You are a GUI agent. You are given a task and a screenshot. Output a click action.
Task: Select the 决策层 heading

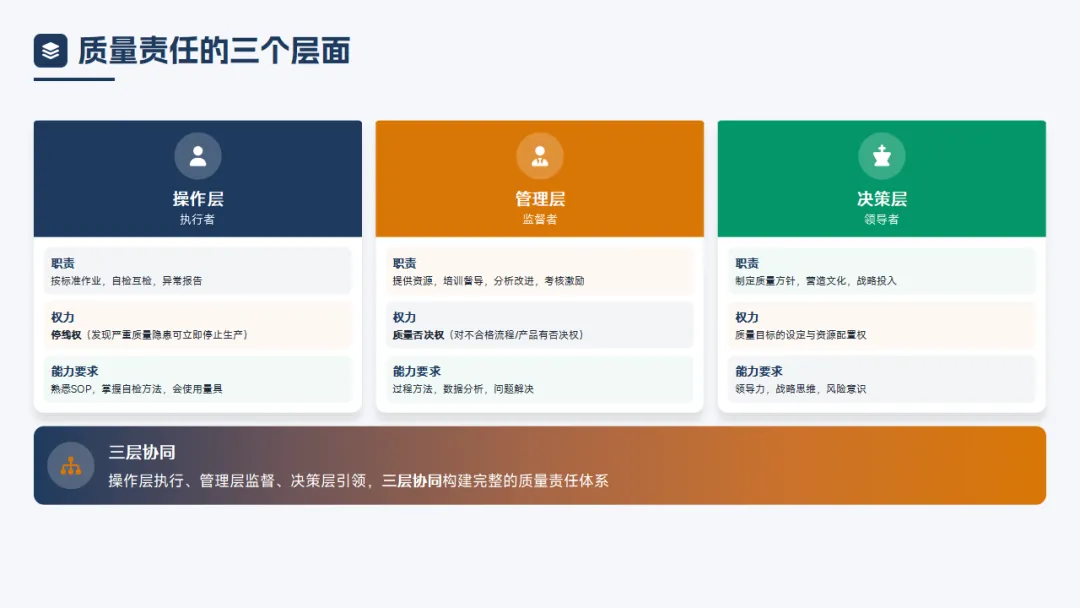tap(882, 199)
